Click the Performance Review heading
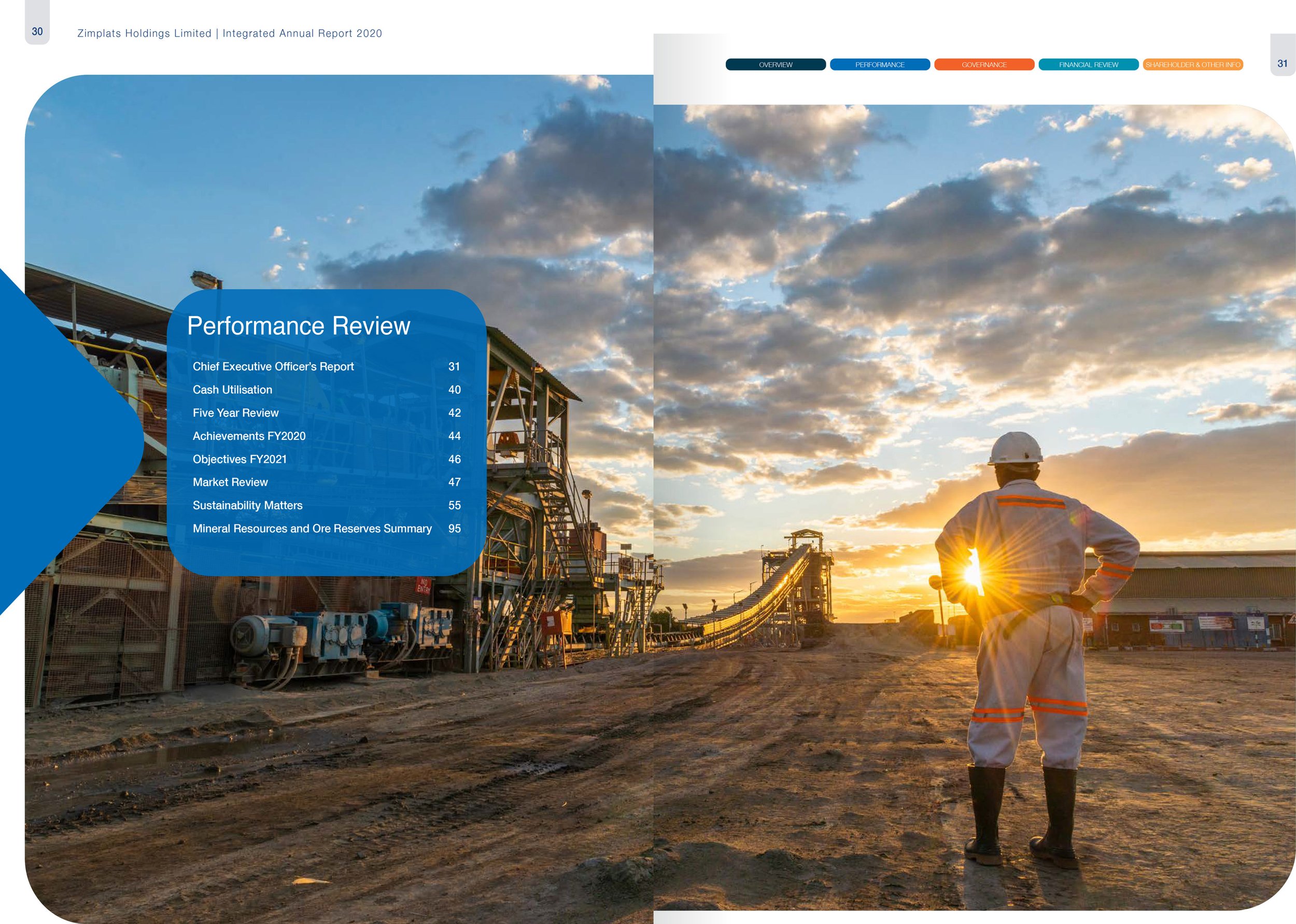Viewport: 1296px width, 924px height. (x=298, y=326)
